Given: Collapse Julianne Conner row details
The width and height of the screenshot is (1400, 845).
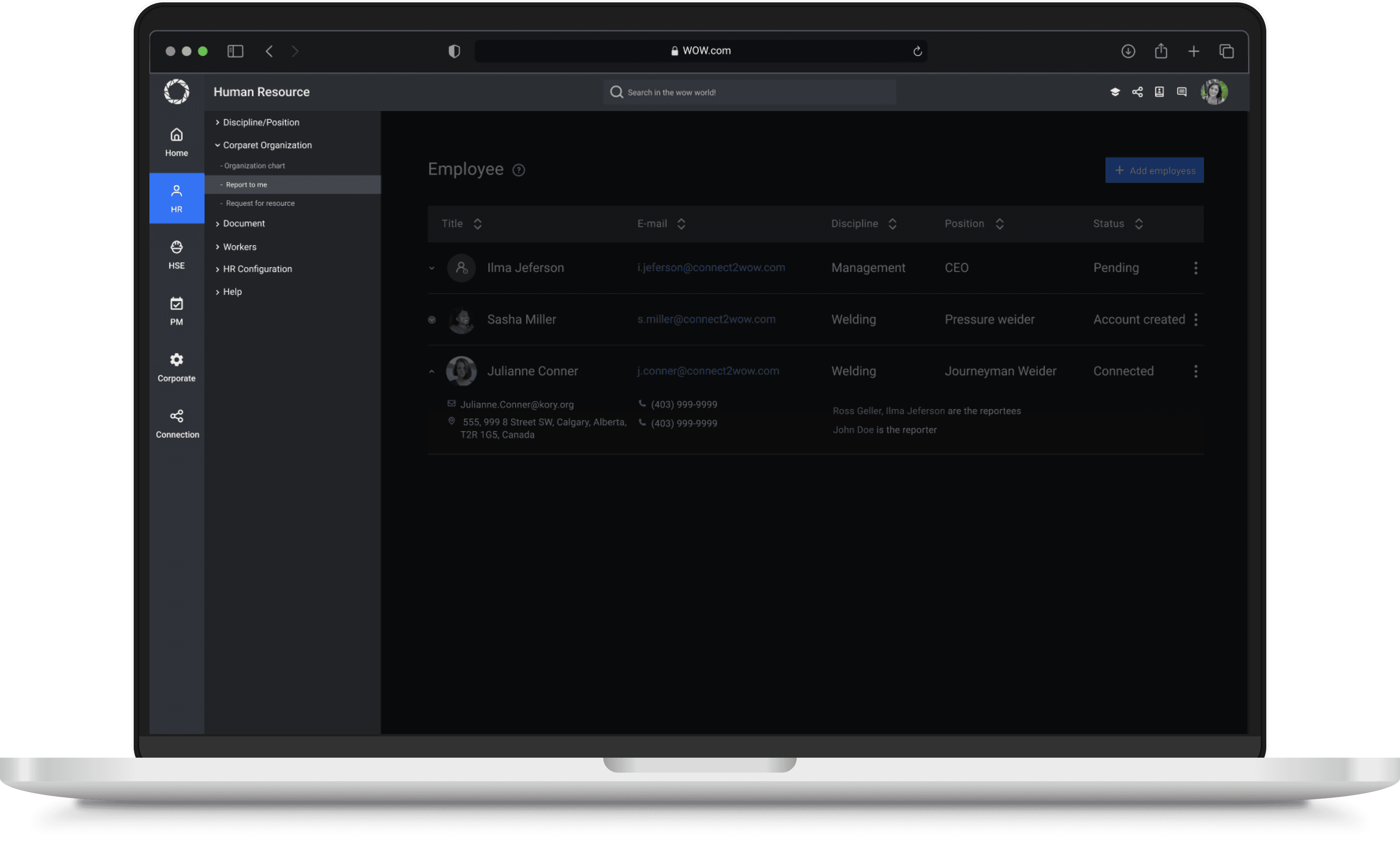Looking at the screenshot, I should pos(432,372).
